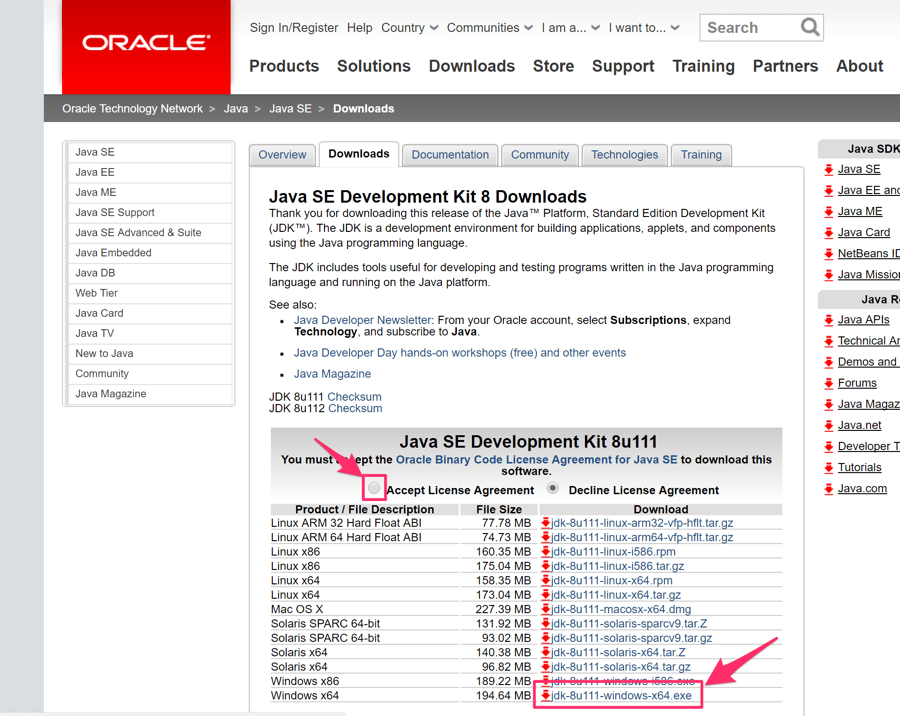Viewport: 900px width, 716px height.
Task: Download jdk-8u111-macosx-x64.dmg
Action: click(621, 609)
